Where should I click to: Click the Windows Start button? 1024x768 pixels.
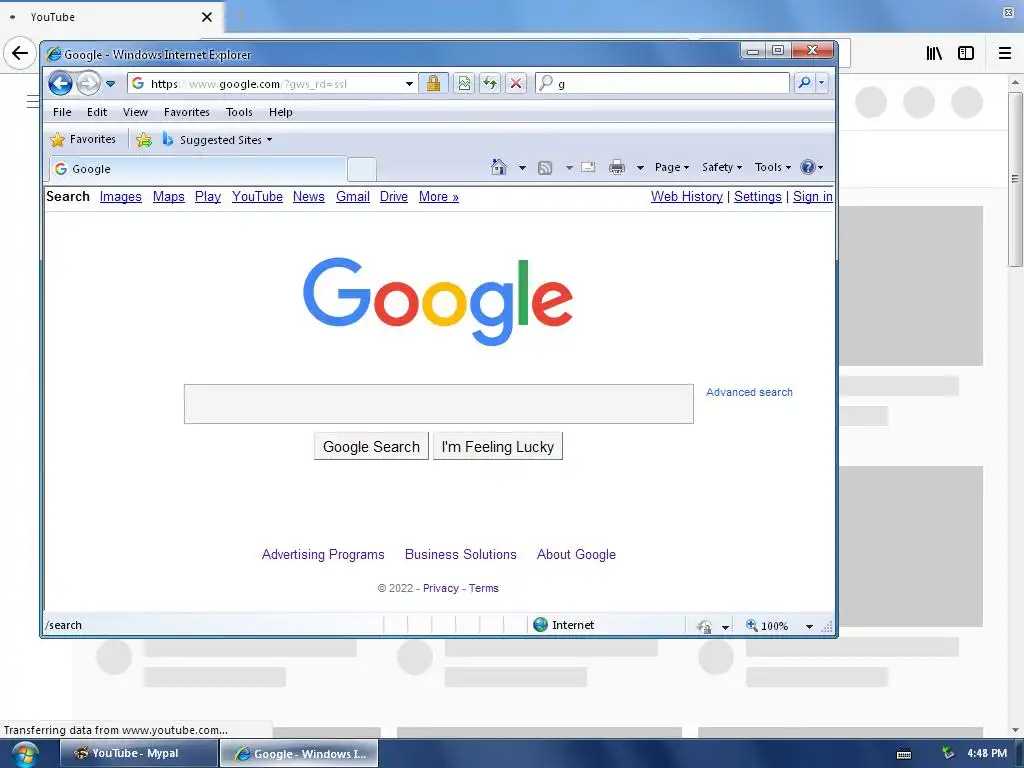[24, 754]
